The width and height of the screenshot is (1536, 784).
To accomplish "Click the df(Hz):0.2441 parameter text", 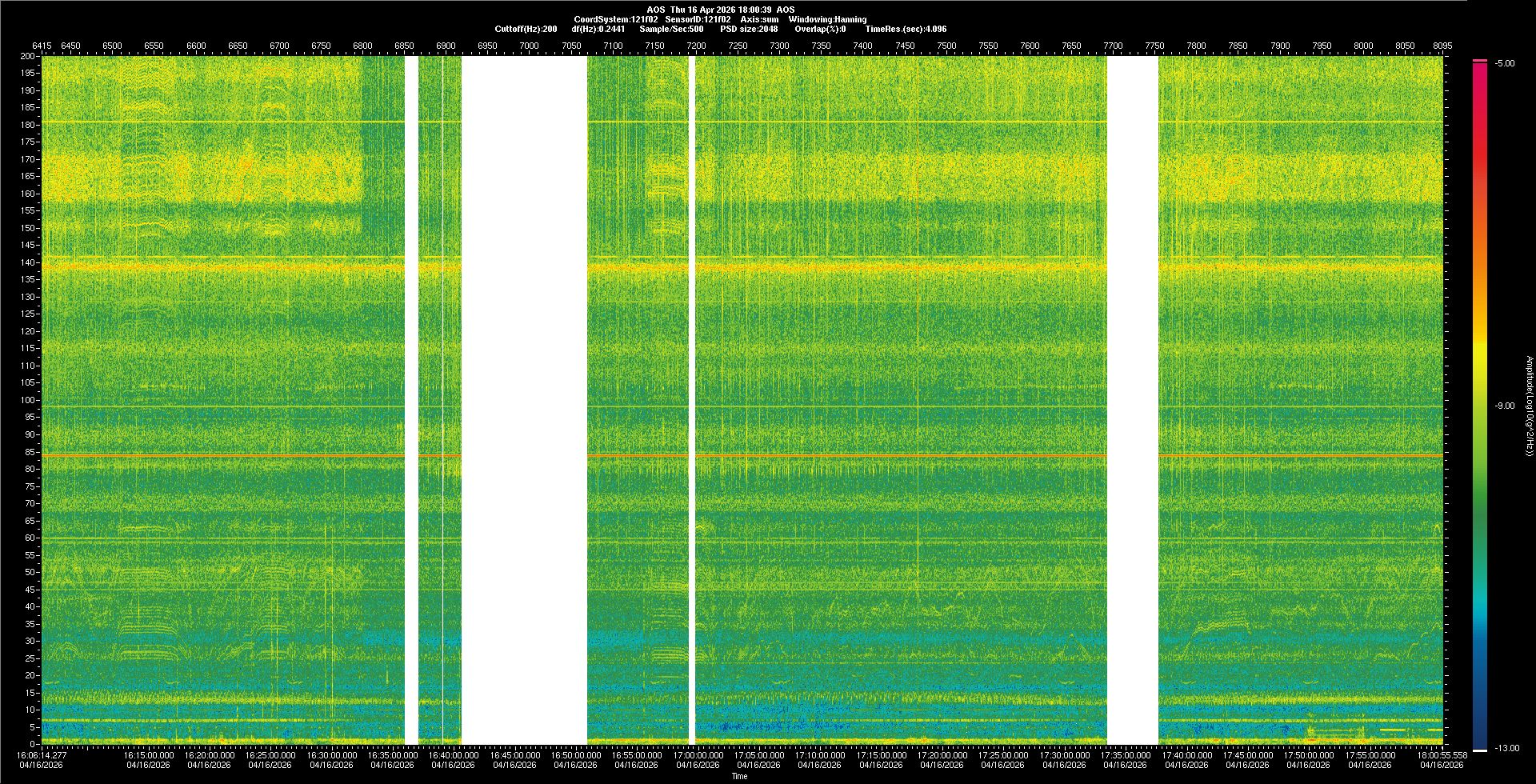I will click(x=598, y=29).
